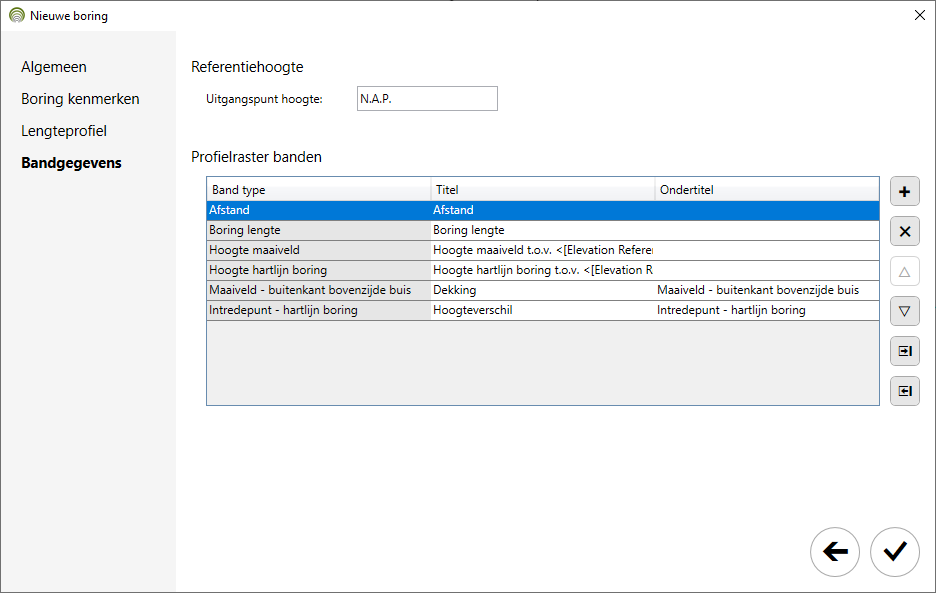Select the Boring lengte band type cell

pyautogui.click(x=318, y=231)
